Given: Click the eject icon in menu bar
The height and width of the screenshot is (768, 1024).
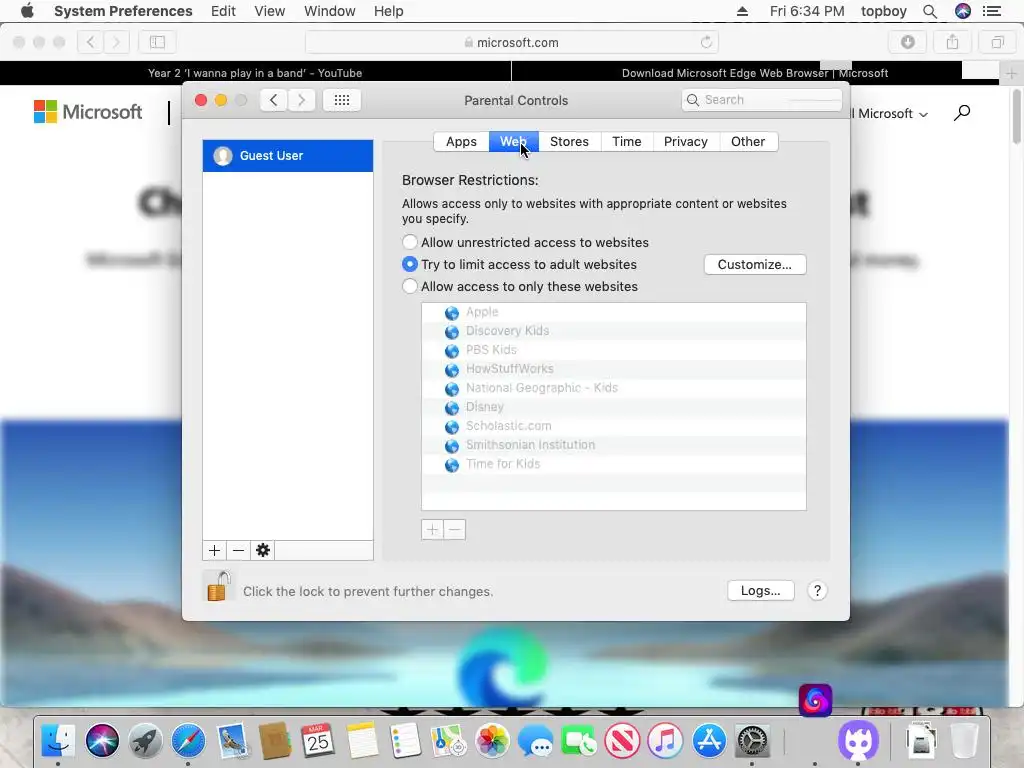Looking at the screenshot, I should [742, 11].
